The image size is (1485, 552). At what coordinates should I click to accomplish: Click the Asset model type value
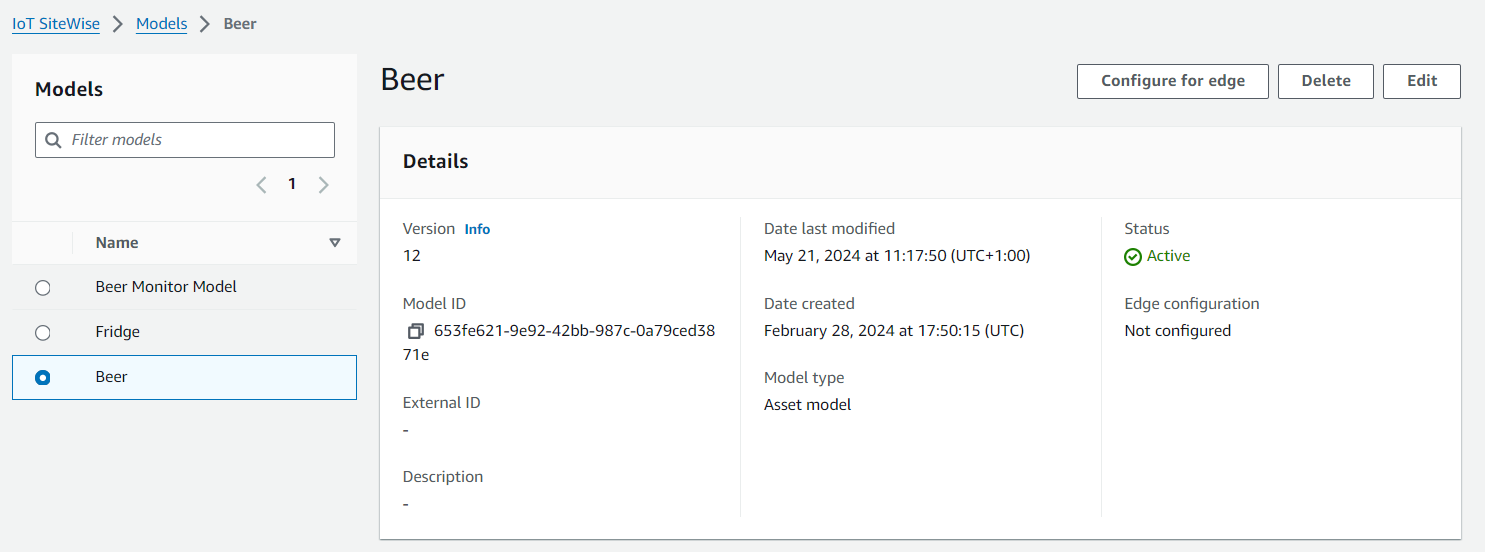tap(808, 405)
